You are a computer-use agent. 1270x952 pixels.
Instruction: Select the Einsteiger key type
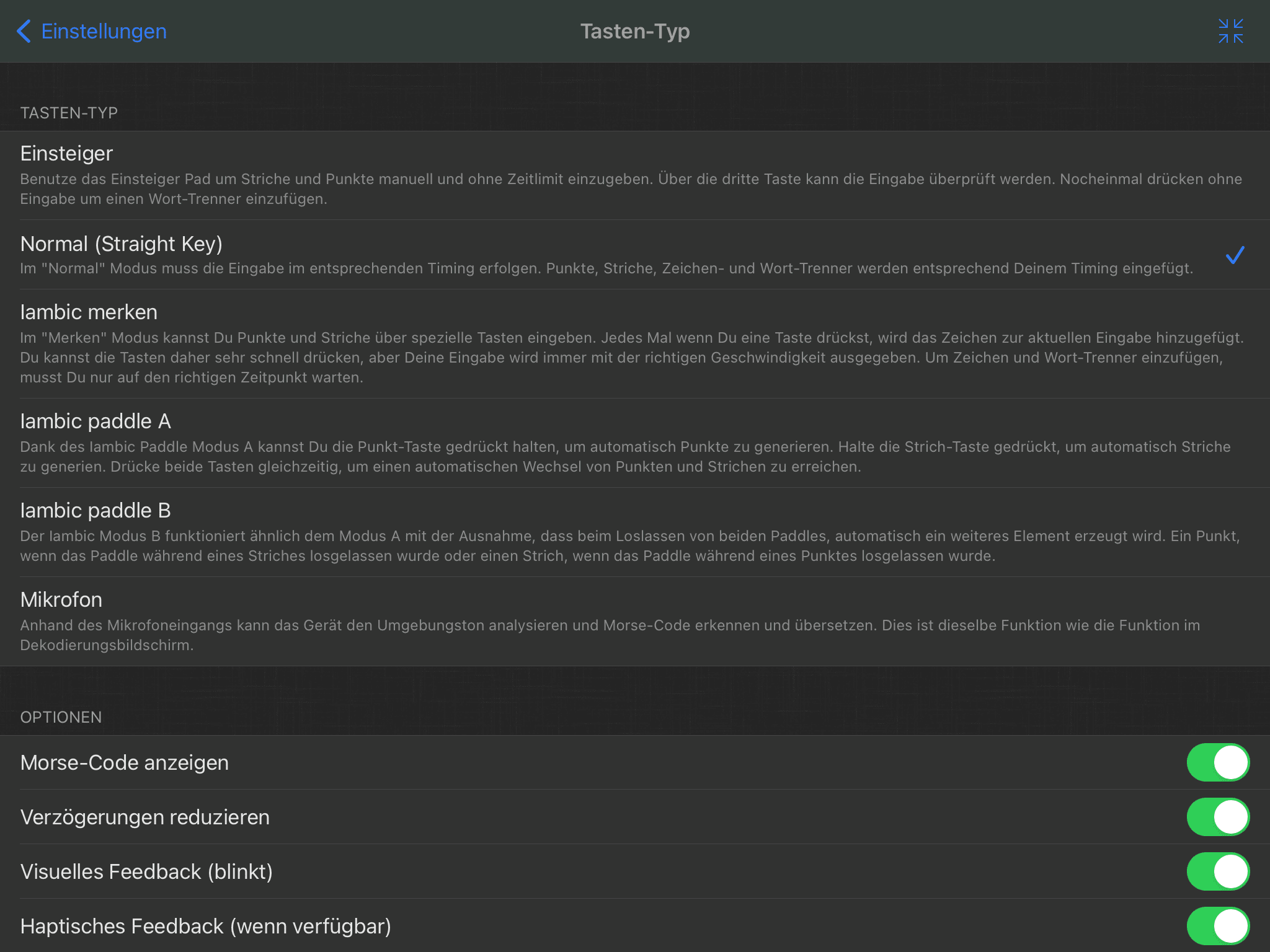coord(635,175)
